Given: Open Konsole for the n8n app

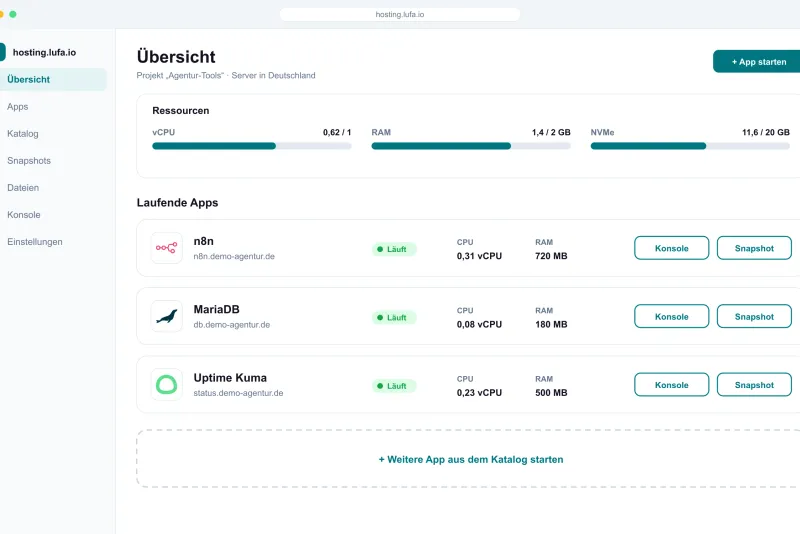Looking at the screenshot, I should 671,248.
